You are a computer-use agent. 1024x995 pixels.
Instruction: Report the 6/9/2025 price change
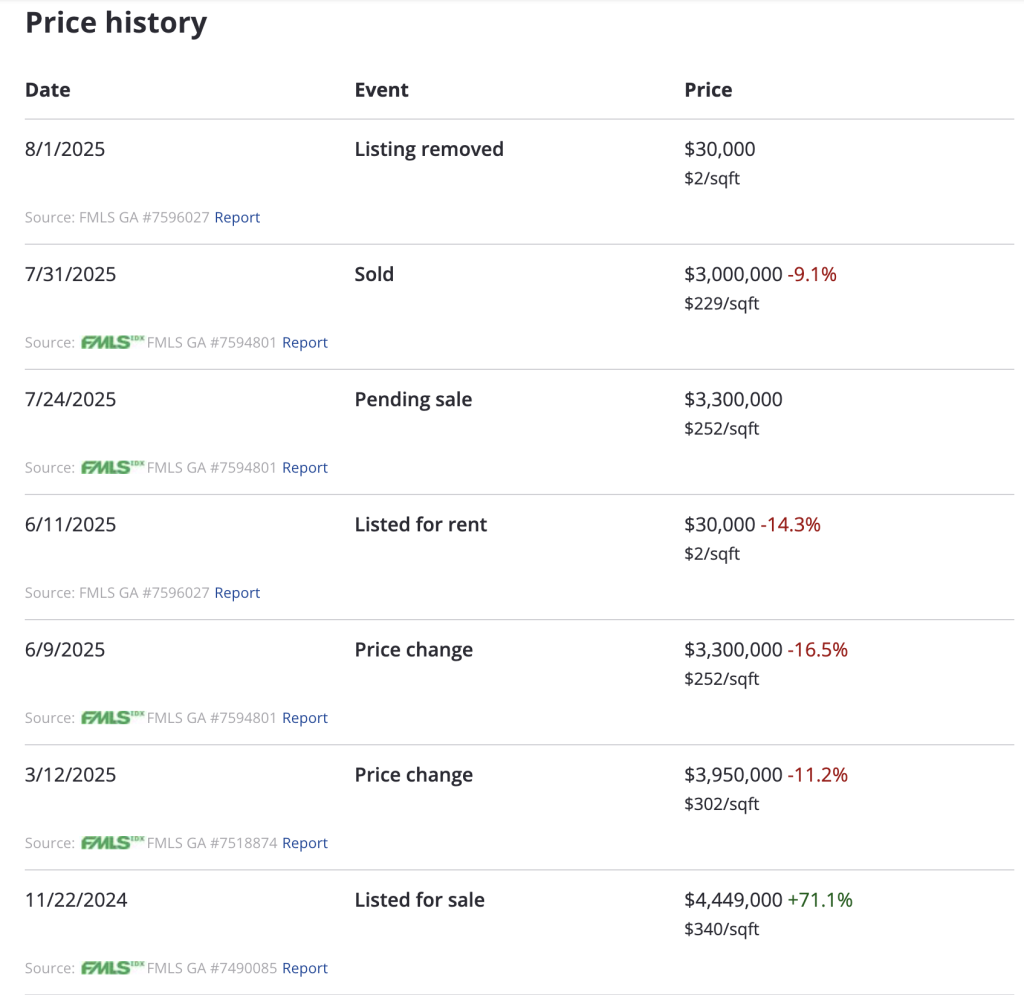(305, 717)
